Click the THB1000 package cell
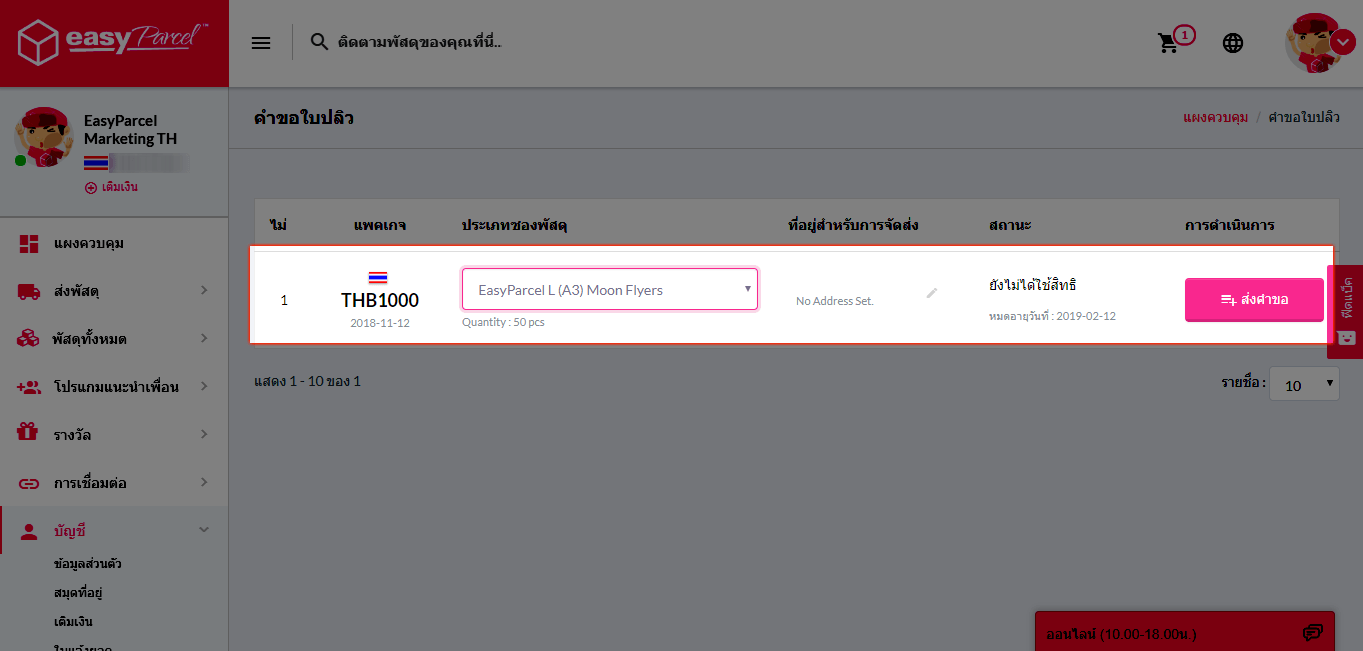This screenshot has width=1363, height=651. [380, 299]
